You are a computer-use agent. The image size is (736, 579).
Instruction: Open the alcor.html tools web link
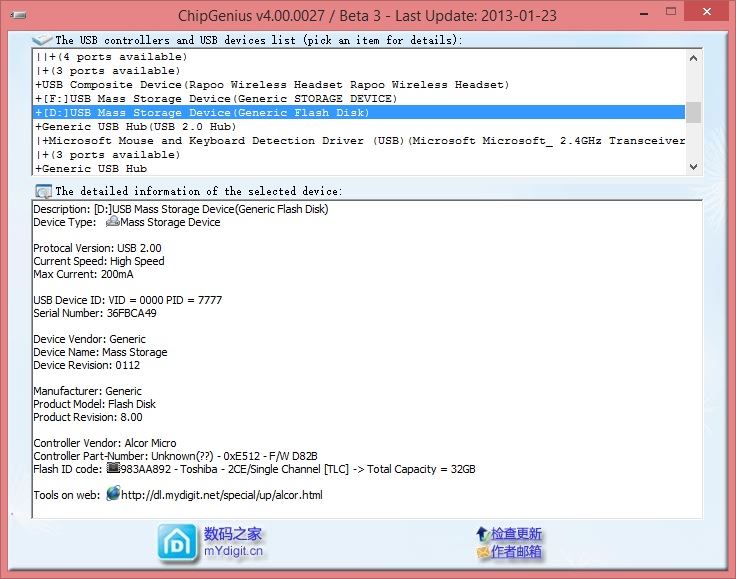[222, 495]
